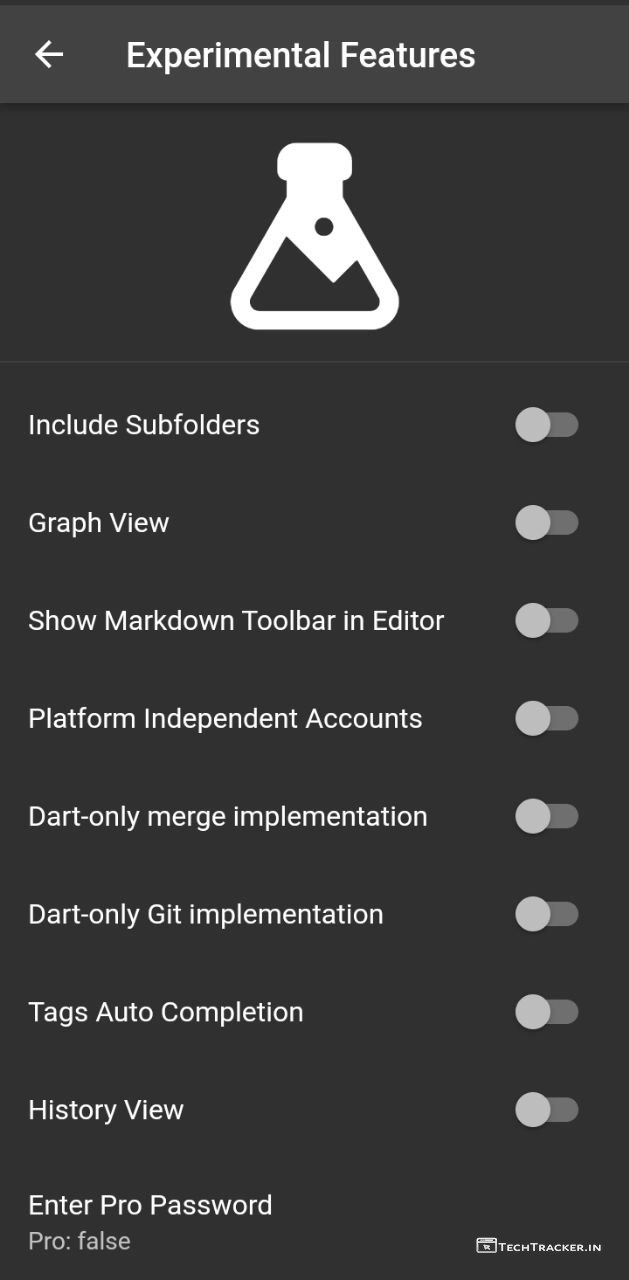The width and height of the screenshot is (629, 1280).
Task: Enable the Include Subfolders switch
Action: tap(546, 425)
